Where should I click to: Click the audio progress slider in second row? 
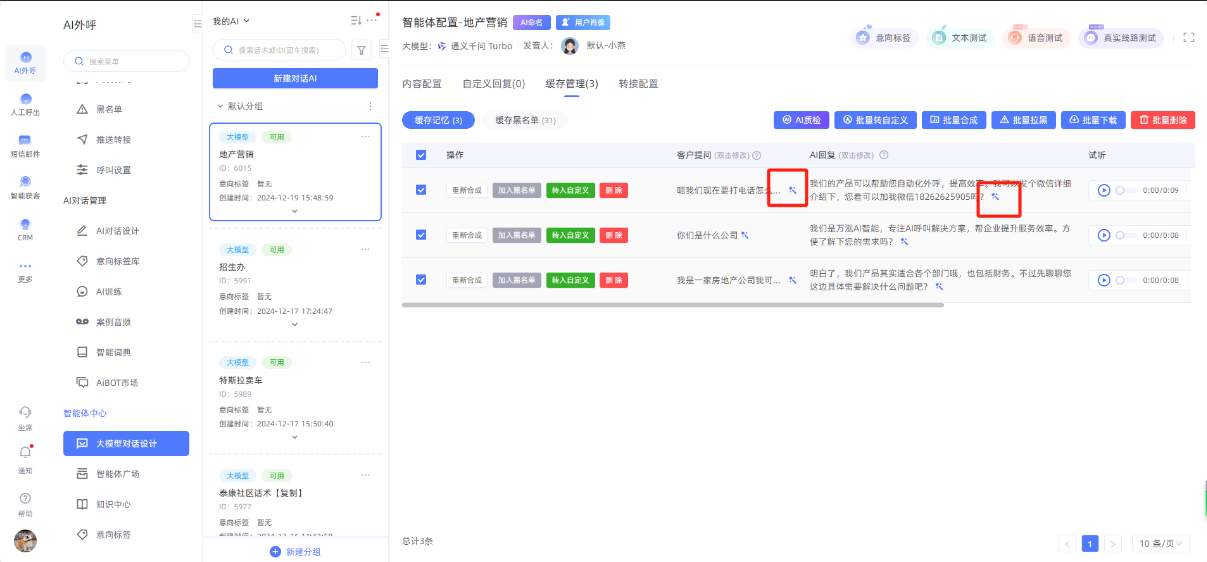(1127, 235)
